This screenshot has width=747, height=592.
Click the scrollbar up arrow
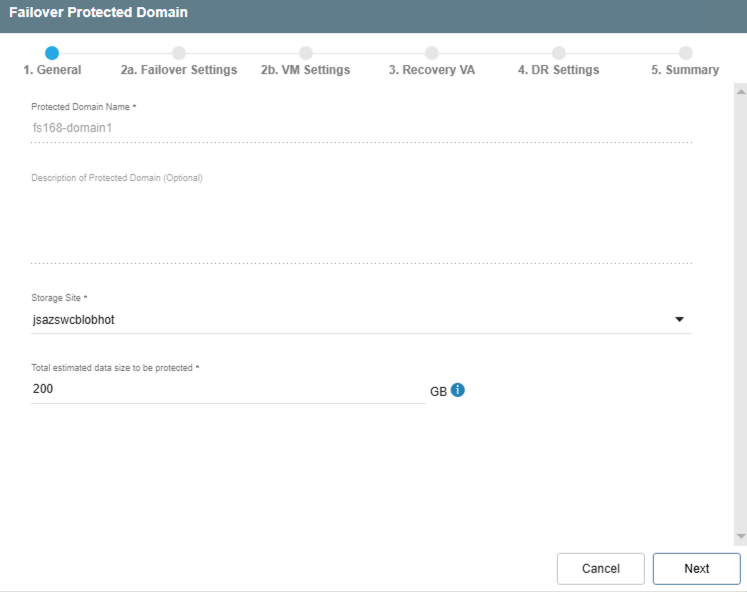point(740,92)
